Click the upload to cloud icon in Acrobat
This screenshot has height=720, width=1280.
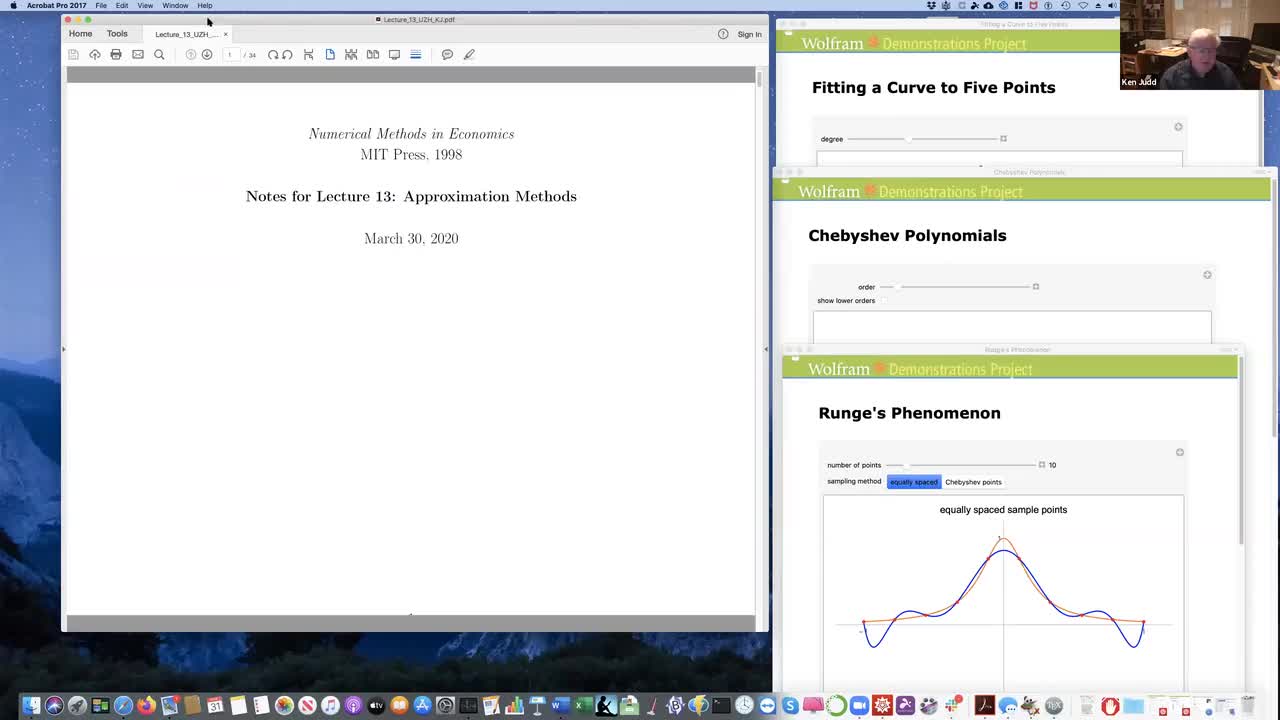click(95, 54)
